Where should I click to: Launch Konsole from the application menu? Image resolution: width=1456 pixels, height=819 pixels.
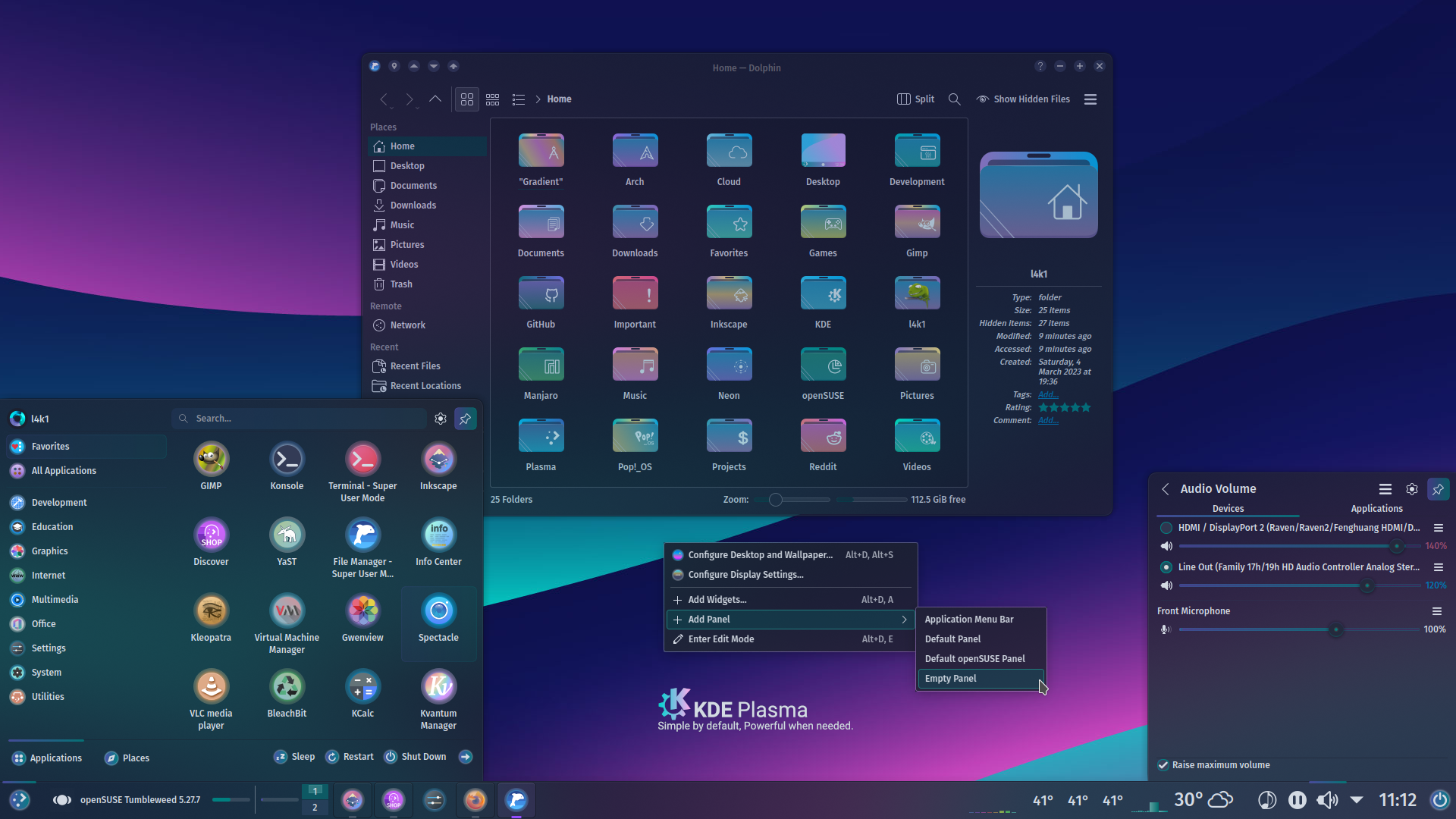click(287, 466)
